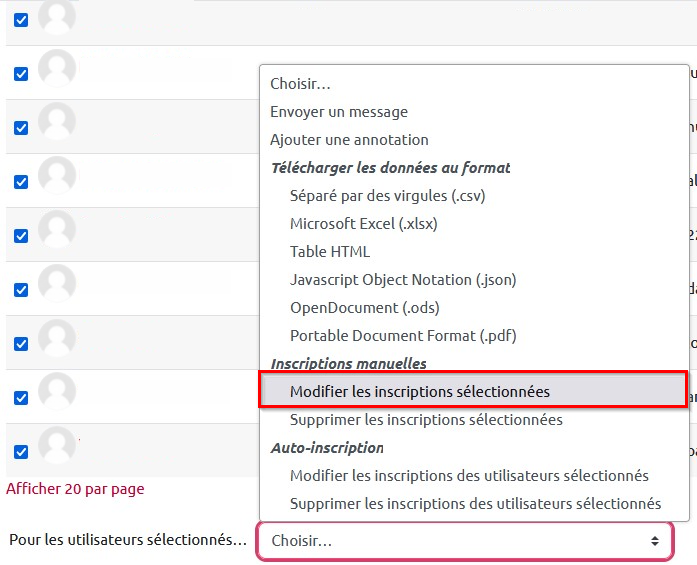The width and height of the screenshot is (697, 565).
Task: Toggle the checkbox in the second-to-last user row
Action: coord(21,398)
